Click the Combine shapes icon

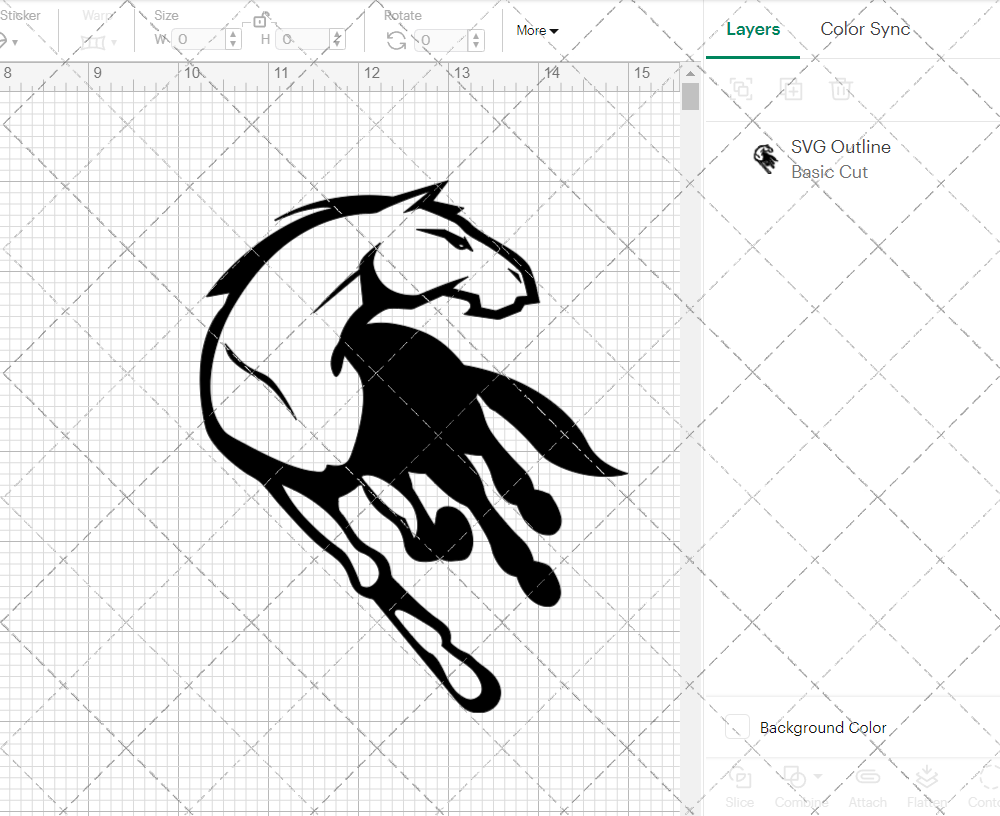click(794, 778)
